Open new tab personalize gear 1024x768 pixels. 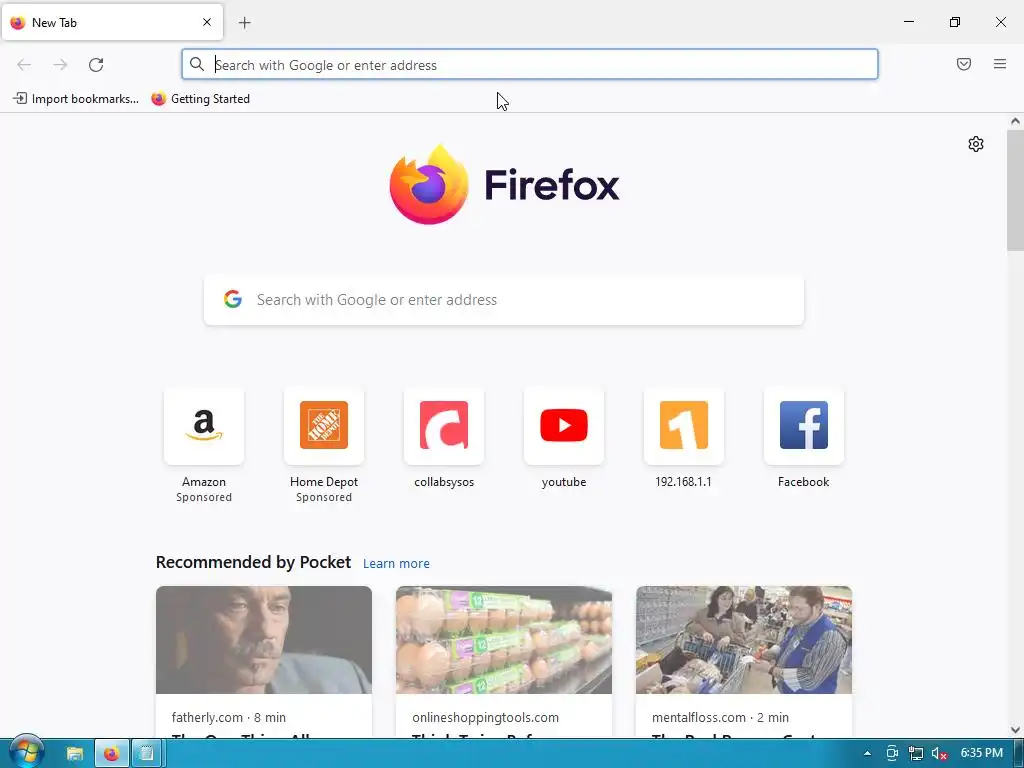pos(976,144)
